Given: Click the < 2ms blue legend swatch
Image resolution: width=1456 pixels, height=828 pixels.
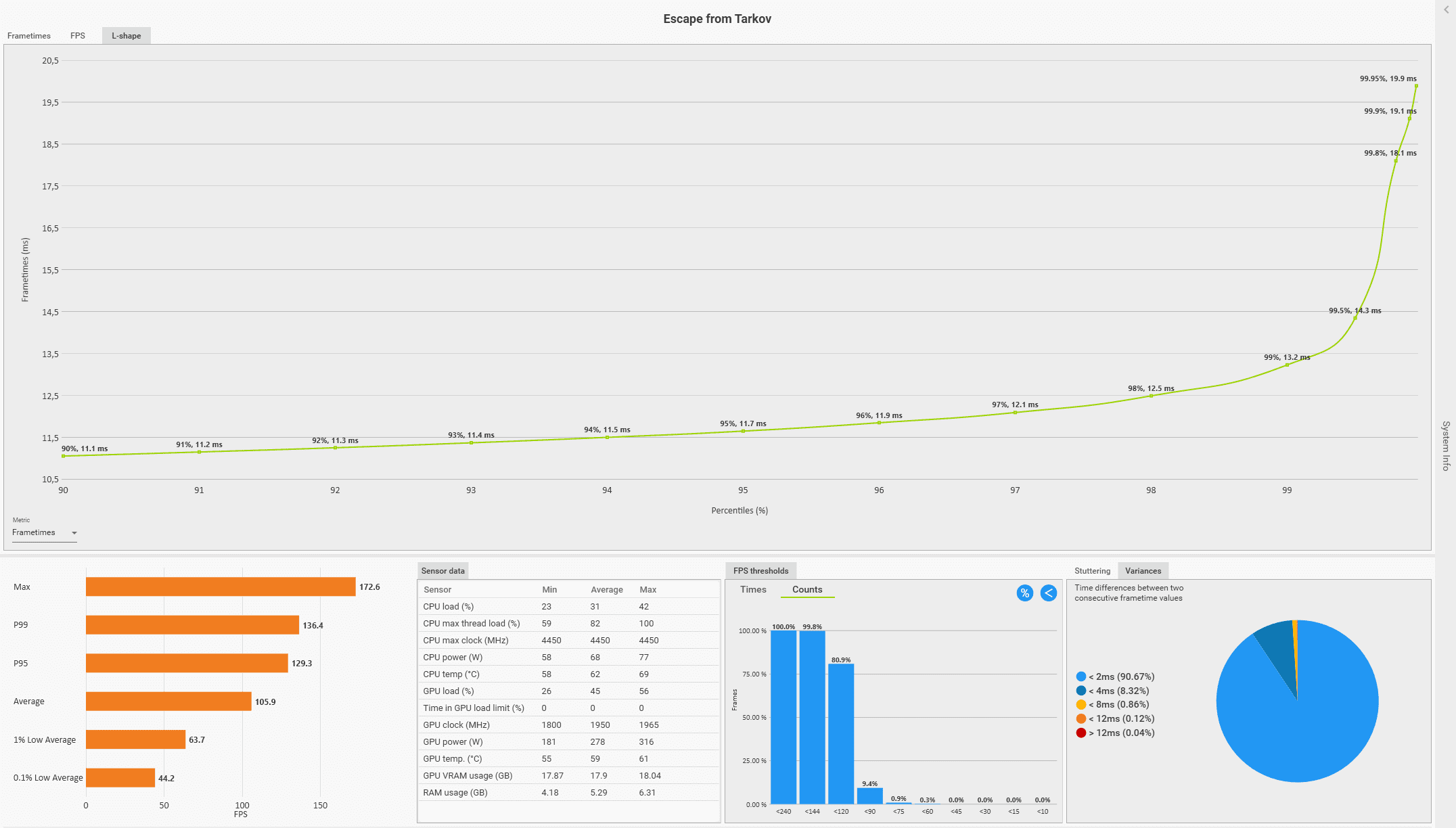Looking at the screenshot, I should pos(1081,676).
